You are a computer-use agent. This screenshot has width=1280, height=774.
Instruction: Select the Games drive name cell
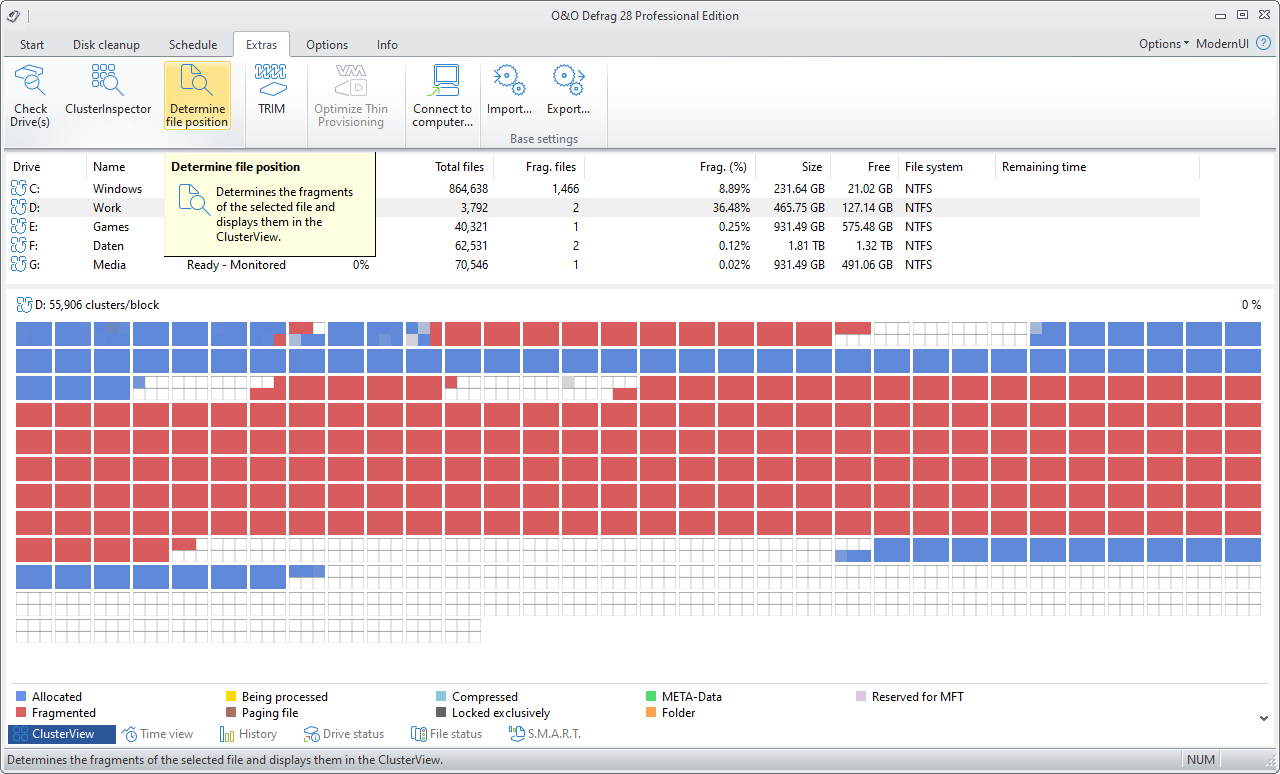point(111,226)
